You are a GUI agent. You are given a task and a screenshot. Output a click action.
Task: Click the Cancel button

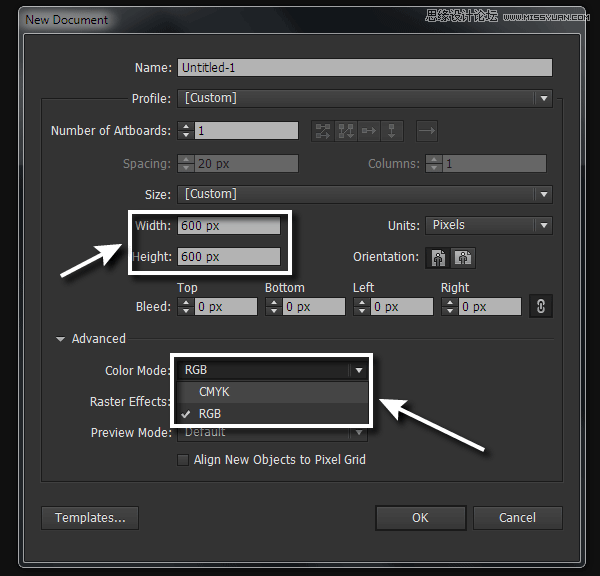click(x=517, y=517)
